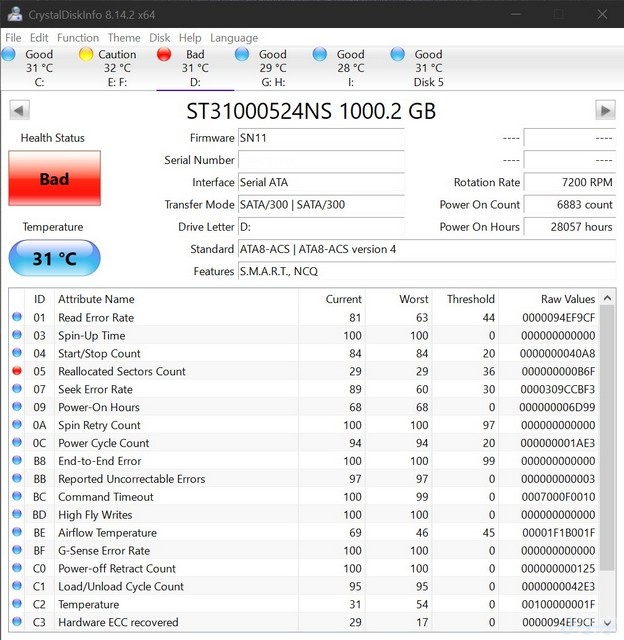Open the Function menu
The width and height of the screenshot is (624, 640).
[78, 37]
